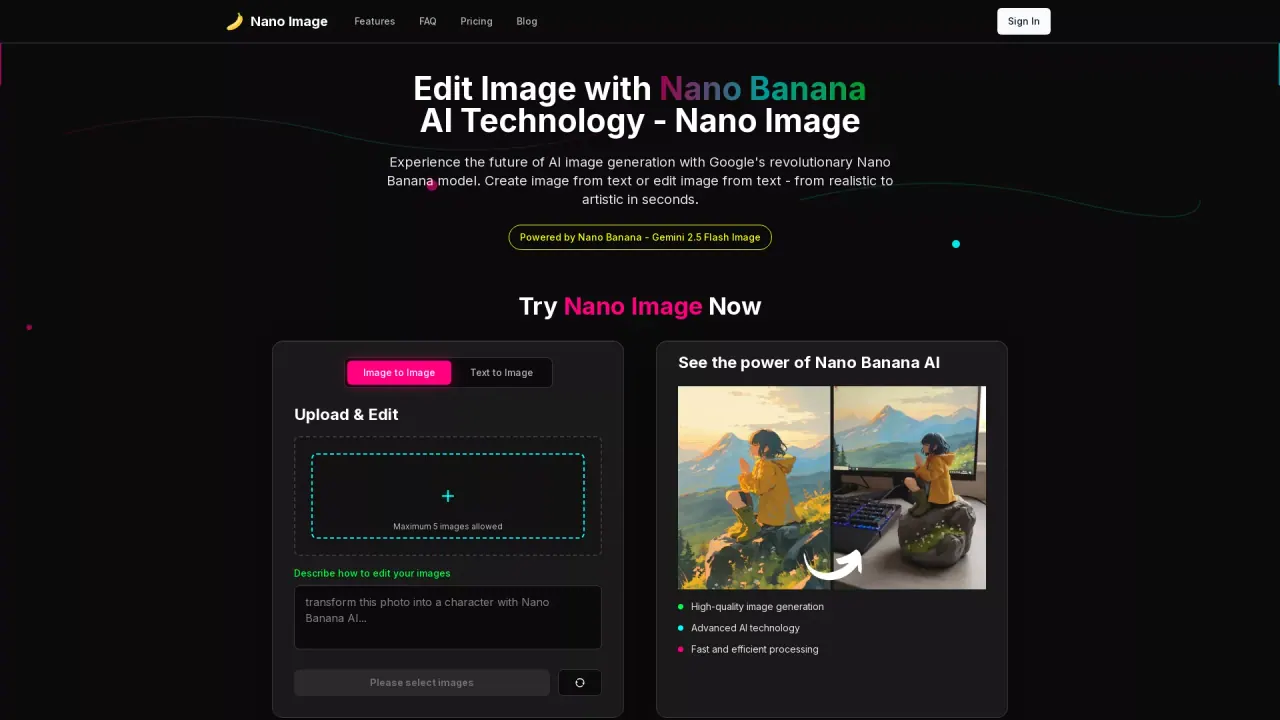
Task: Click the before-and-after demo image
Action: click(x=832, y=488)
